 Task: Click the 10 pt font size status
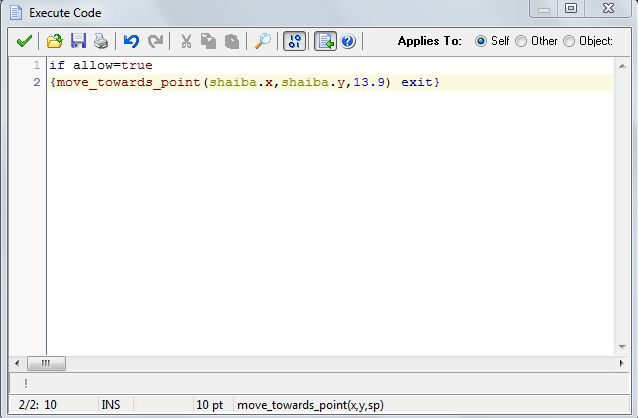point(210,405)
